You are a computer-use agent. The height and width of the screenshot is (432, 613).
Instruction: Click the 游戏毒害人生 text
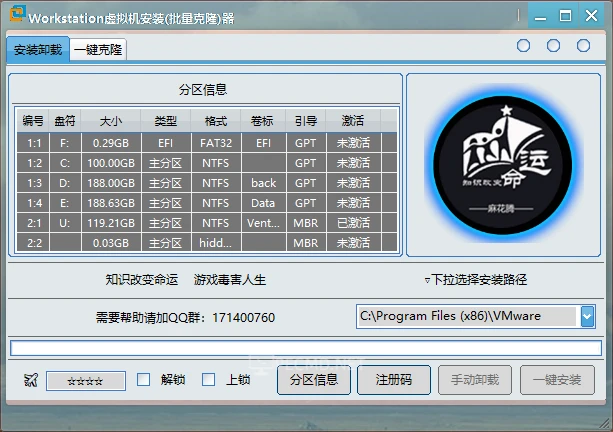[x=230, y=280]
